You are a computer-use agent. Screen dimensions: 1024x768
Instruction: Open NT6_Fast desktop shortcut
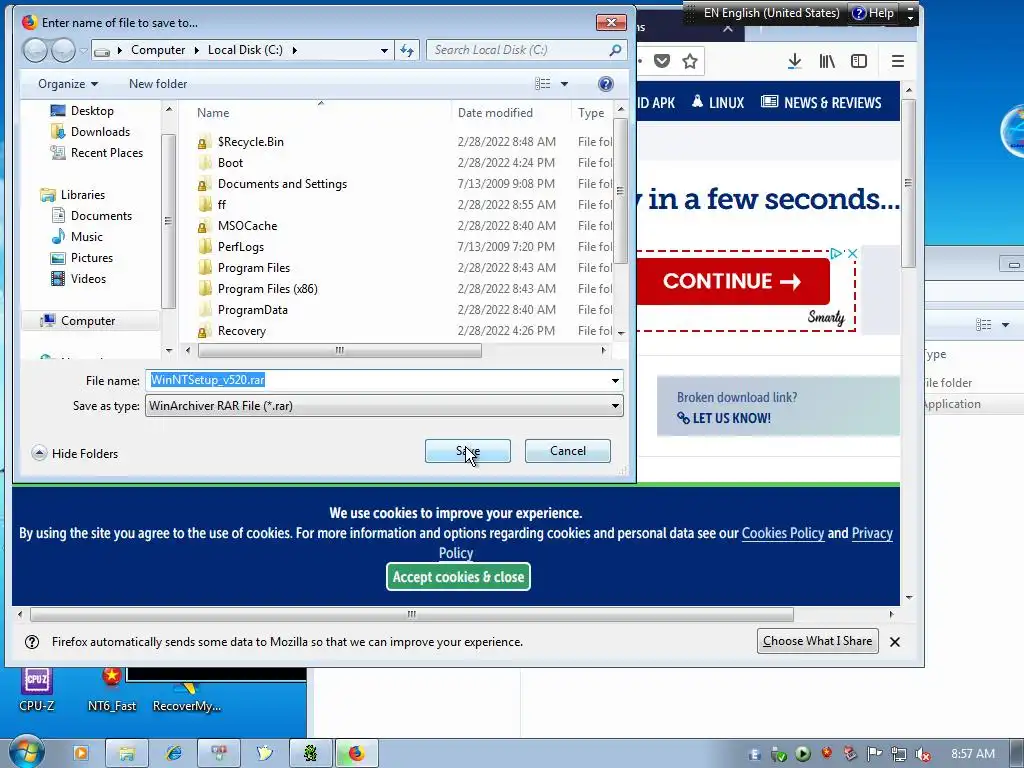112,690
